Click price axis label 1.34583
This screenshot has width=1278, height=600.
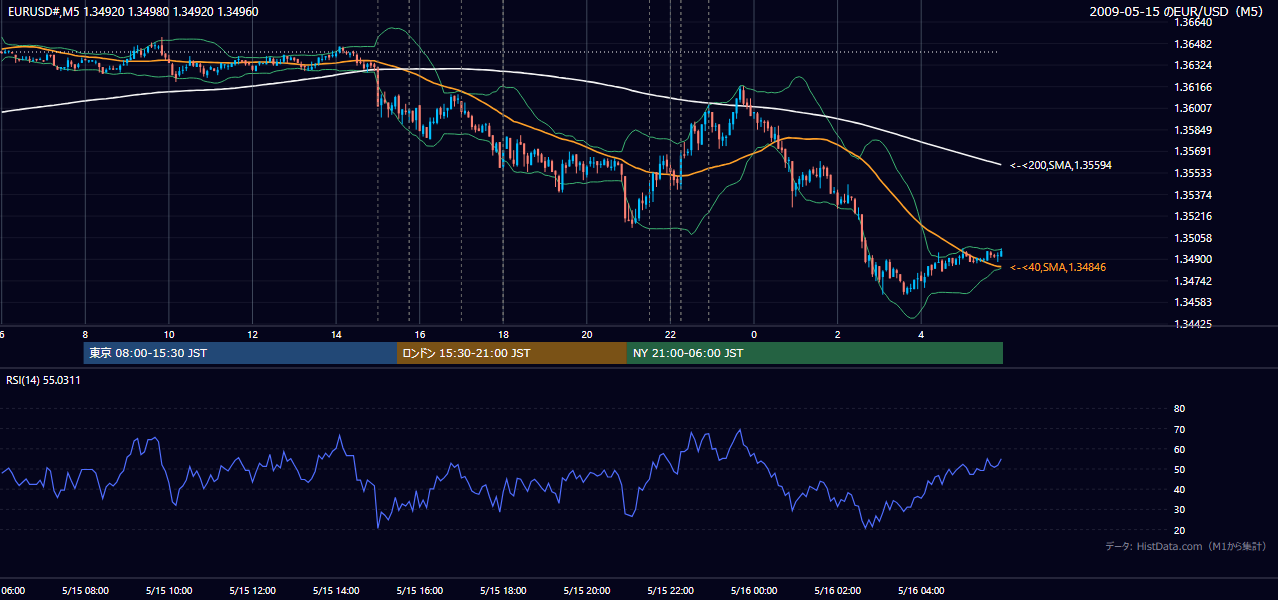(1193, 302)
